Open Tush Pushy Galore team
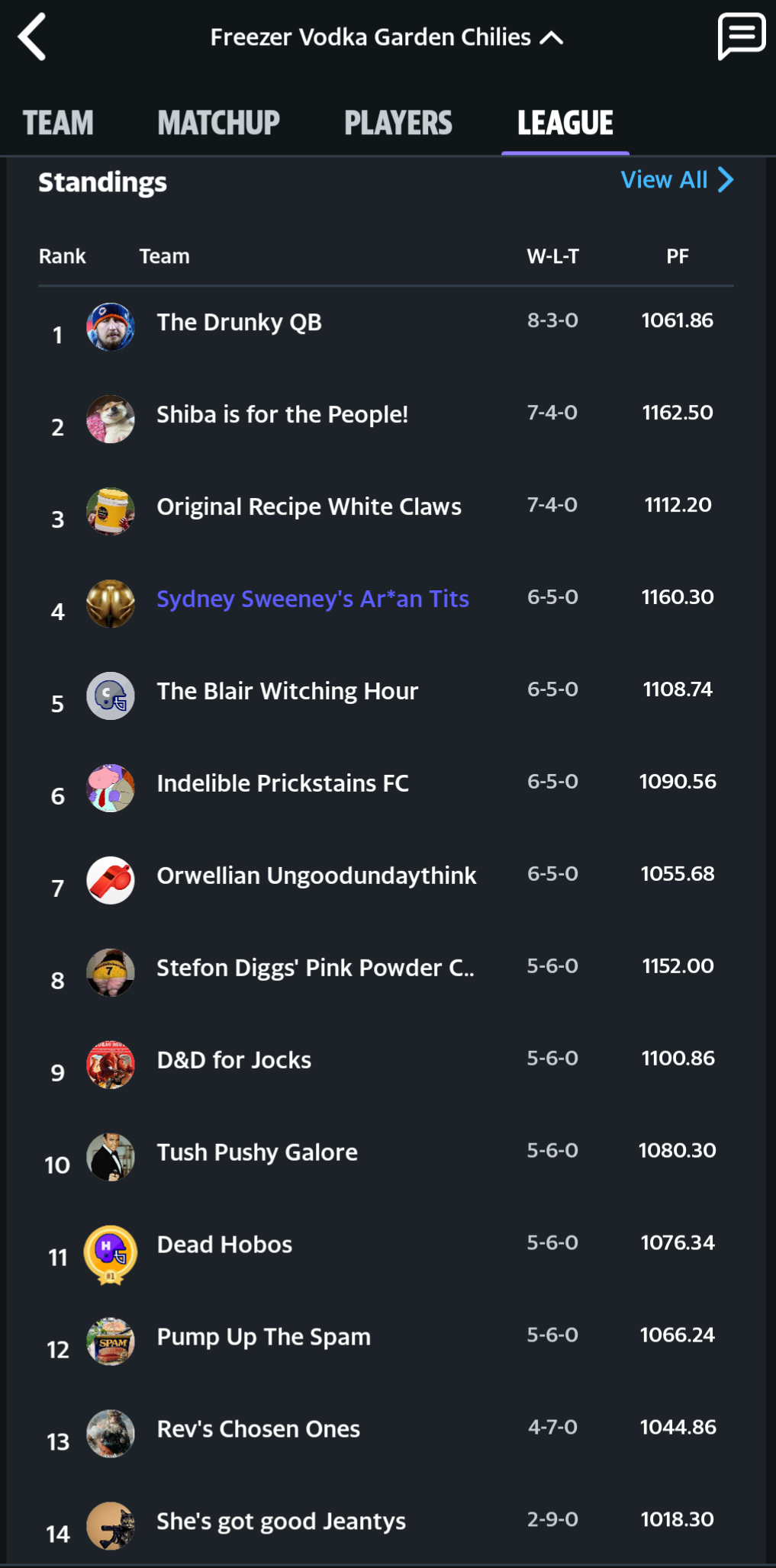 coord(257,1152)
